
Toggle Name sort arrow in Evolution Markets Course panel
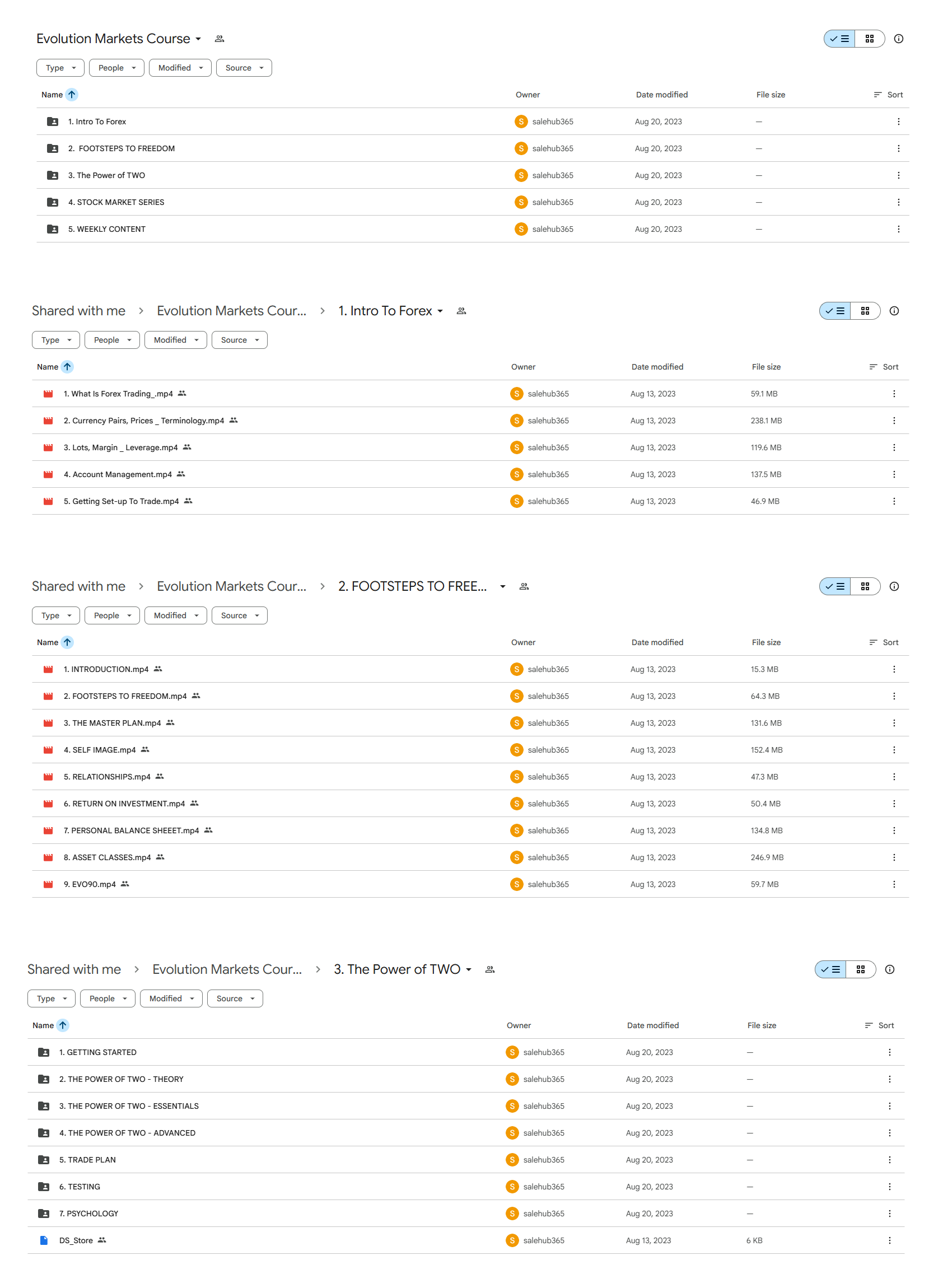click(x=71, y=95)
